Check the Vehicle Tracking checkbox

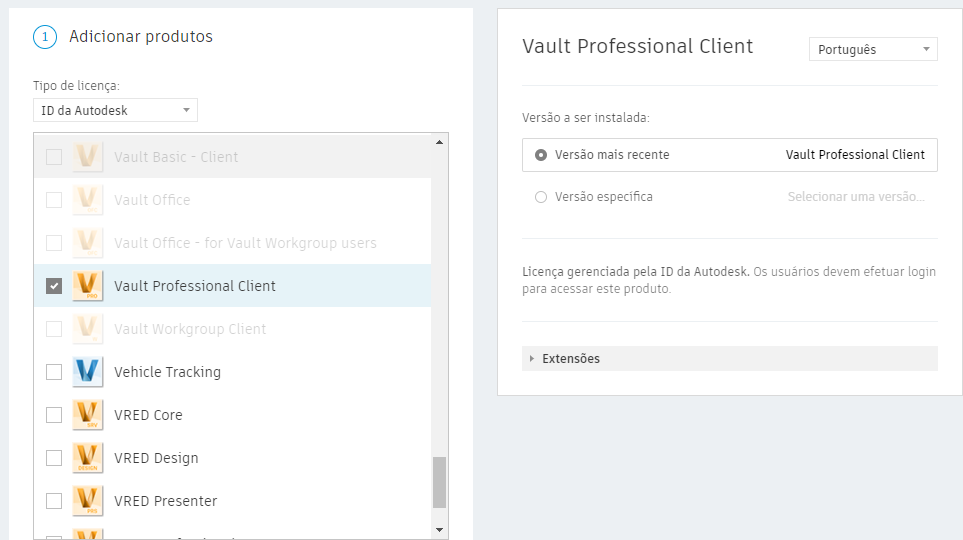54,372
